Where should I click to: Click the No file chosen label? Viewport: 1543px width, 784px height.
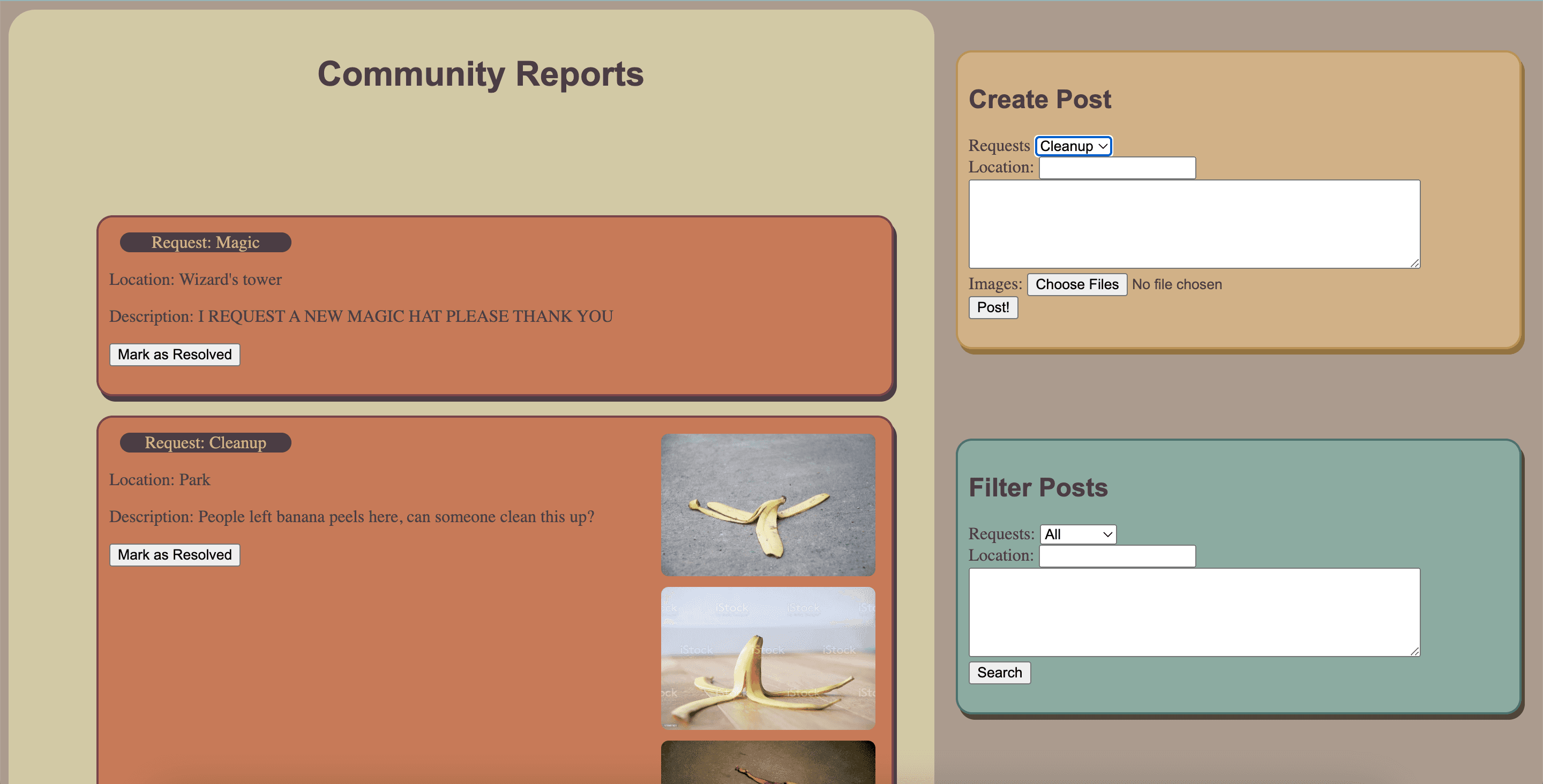click(x=1177, y=284)
